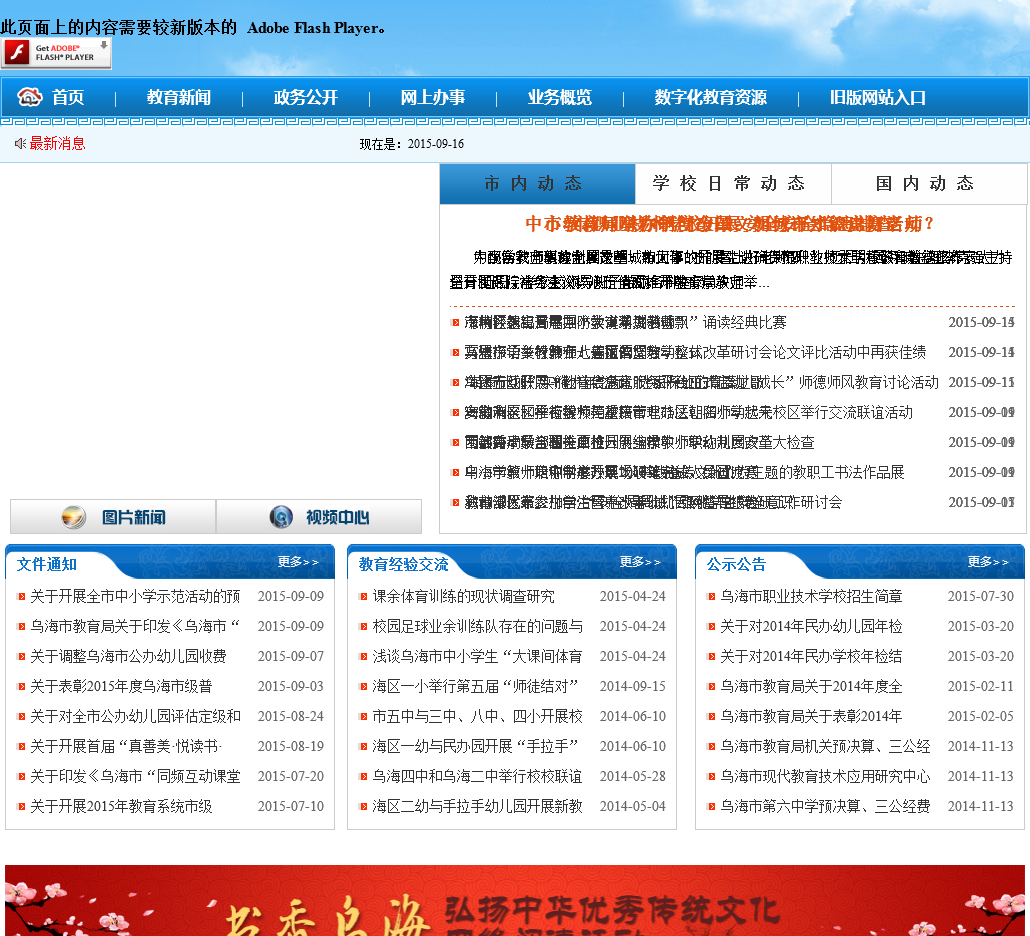1030x936 pixels.
Task: Open 乌海四中和乌海二中举行校校联谊 article
Action: click(x=478, y=776)
